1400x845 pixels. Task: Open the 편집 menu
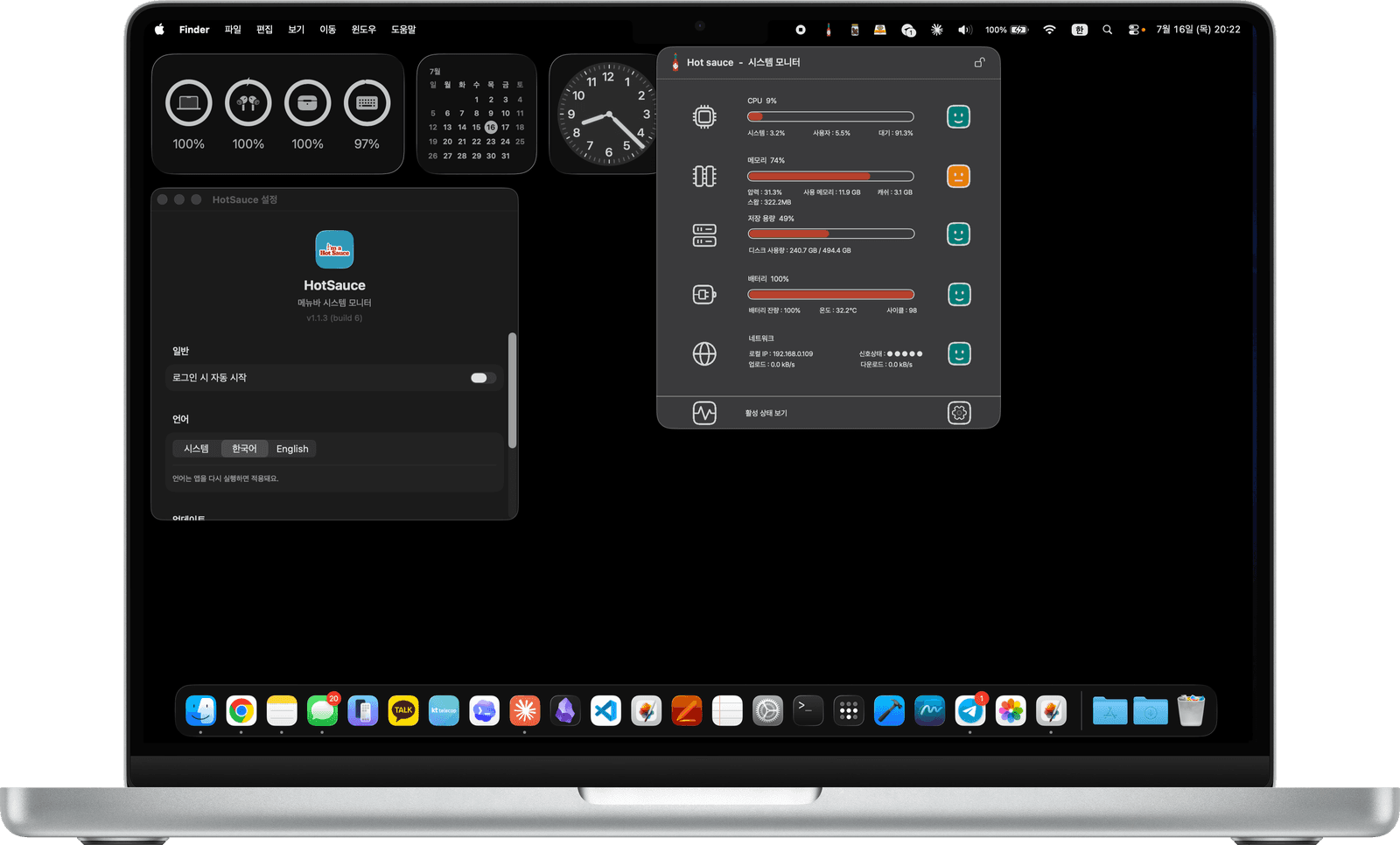click(264, 30)
